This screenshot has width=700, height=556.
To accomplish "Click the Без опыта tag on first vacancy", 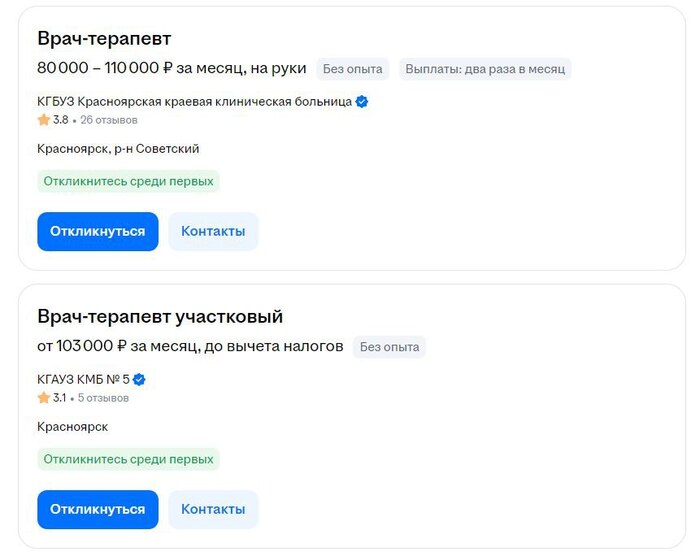I will click(x=353, y=69).
